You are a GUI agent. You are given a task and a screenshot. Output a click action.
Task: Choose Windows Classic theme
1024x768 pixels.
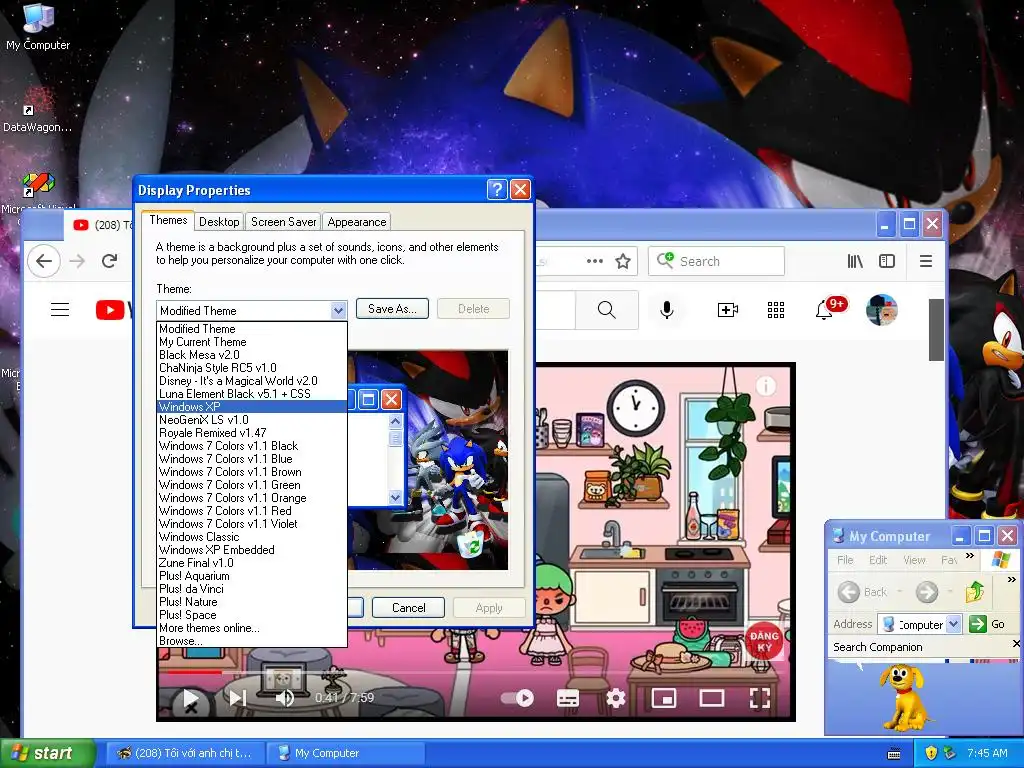click(x=251, y=537)
